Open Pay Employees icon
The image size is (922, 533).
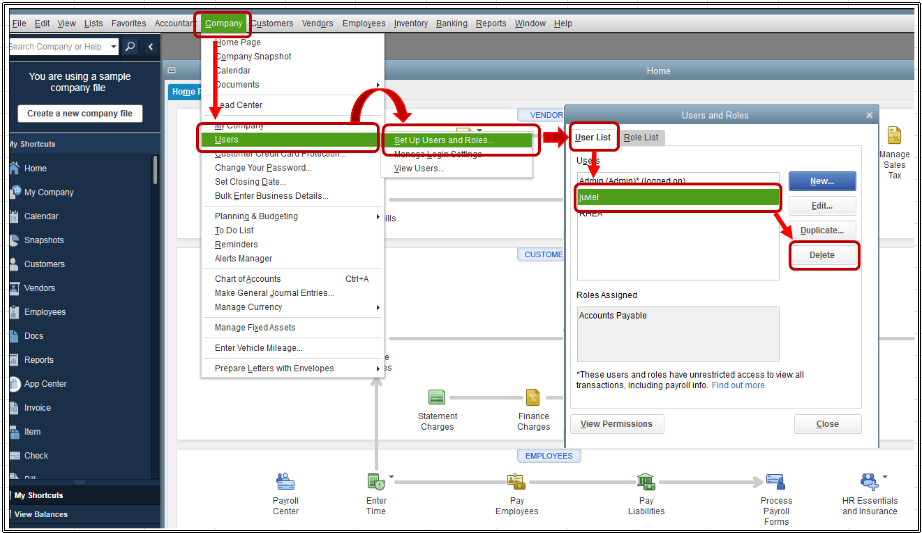coord(516,482)
